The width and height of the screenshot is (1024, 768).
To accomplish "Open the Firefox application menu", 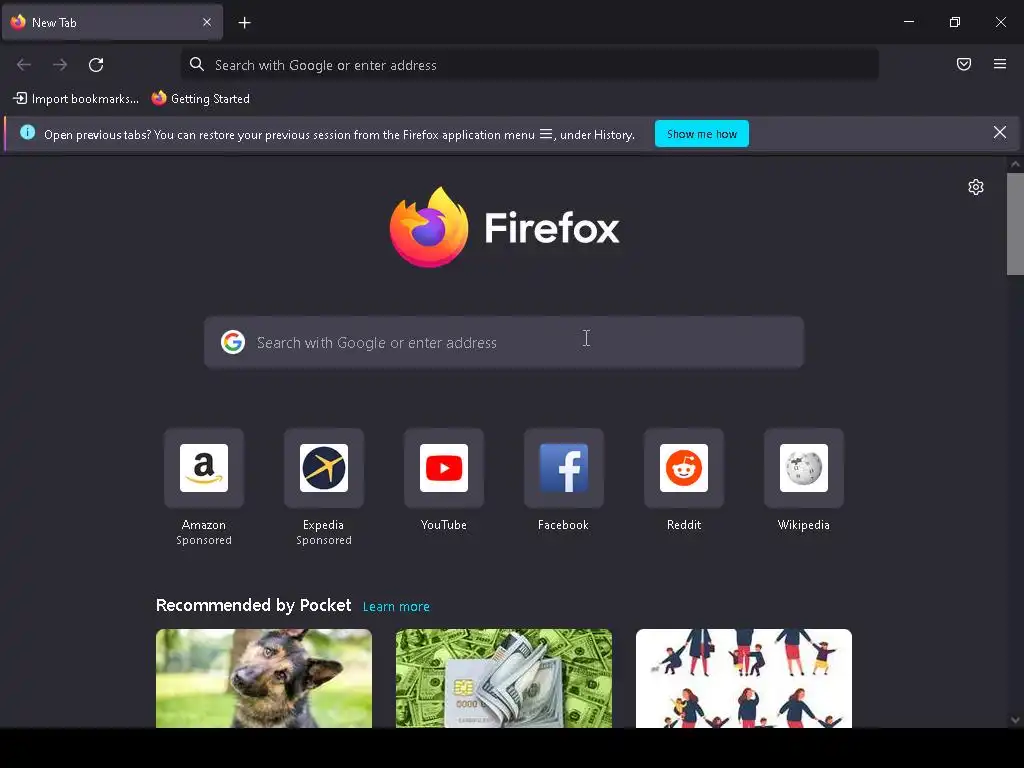I will coord(1000,64).
